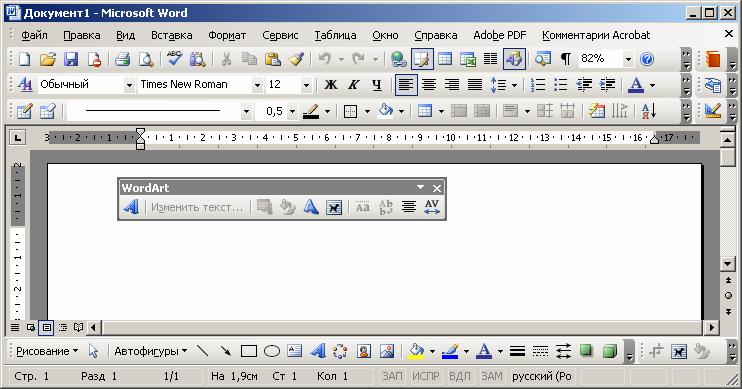This screenshot has width=742, height=389.
Task: Open the WordArt gallery in WordArt toolbar
Action: [x=131, y=207]
